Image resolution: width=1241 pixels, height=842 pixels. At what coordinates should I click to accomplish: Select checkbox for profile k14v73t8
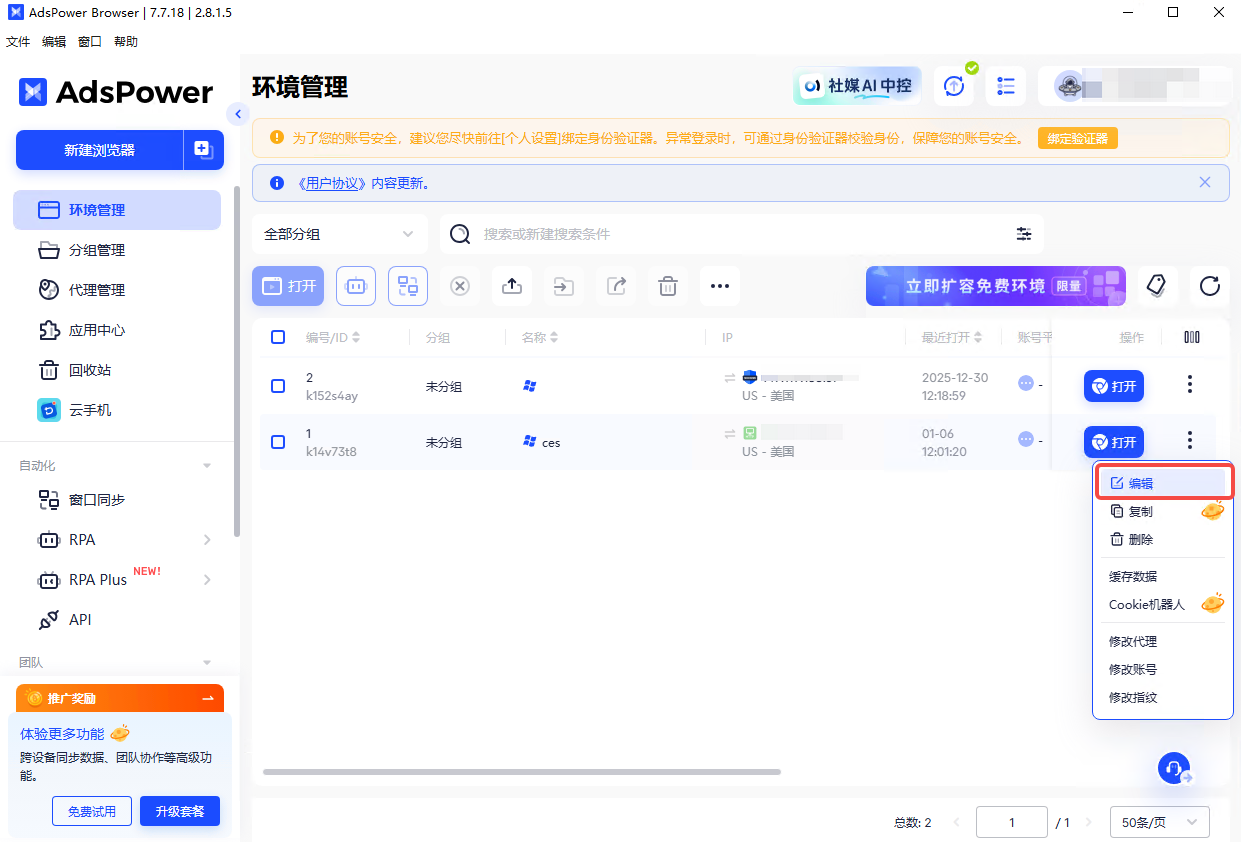[278, 441]
